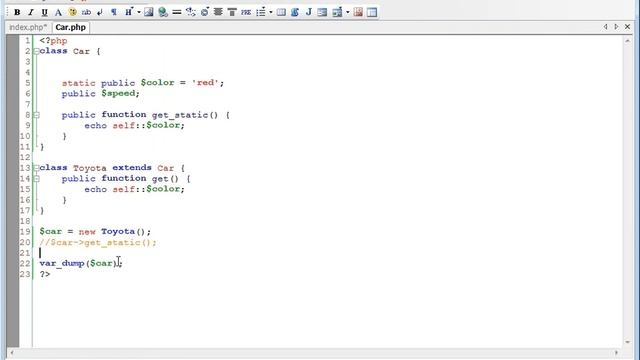Click line number 18 in the gutter

[25, 221]
